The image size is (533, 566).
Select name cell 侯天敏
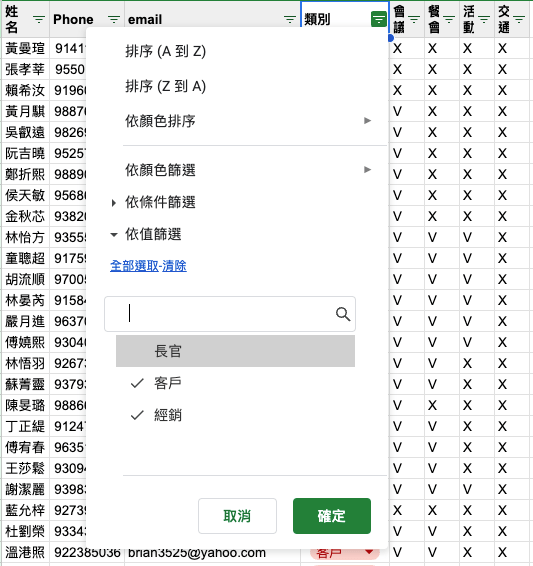tap(25, 195)
